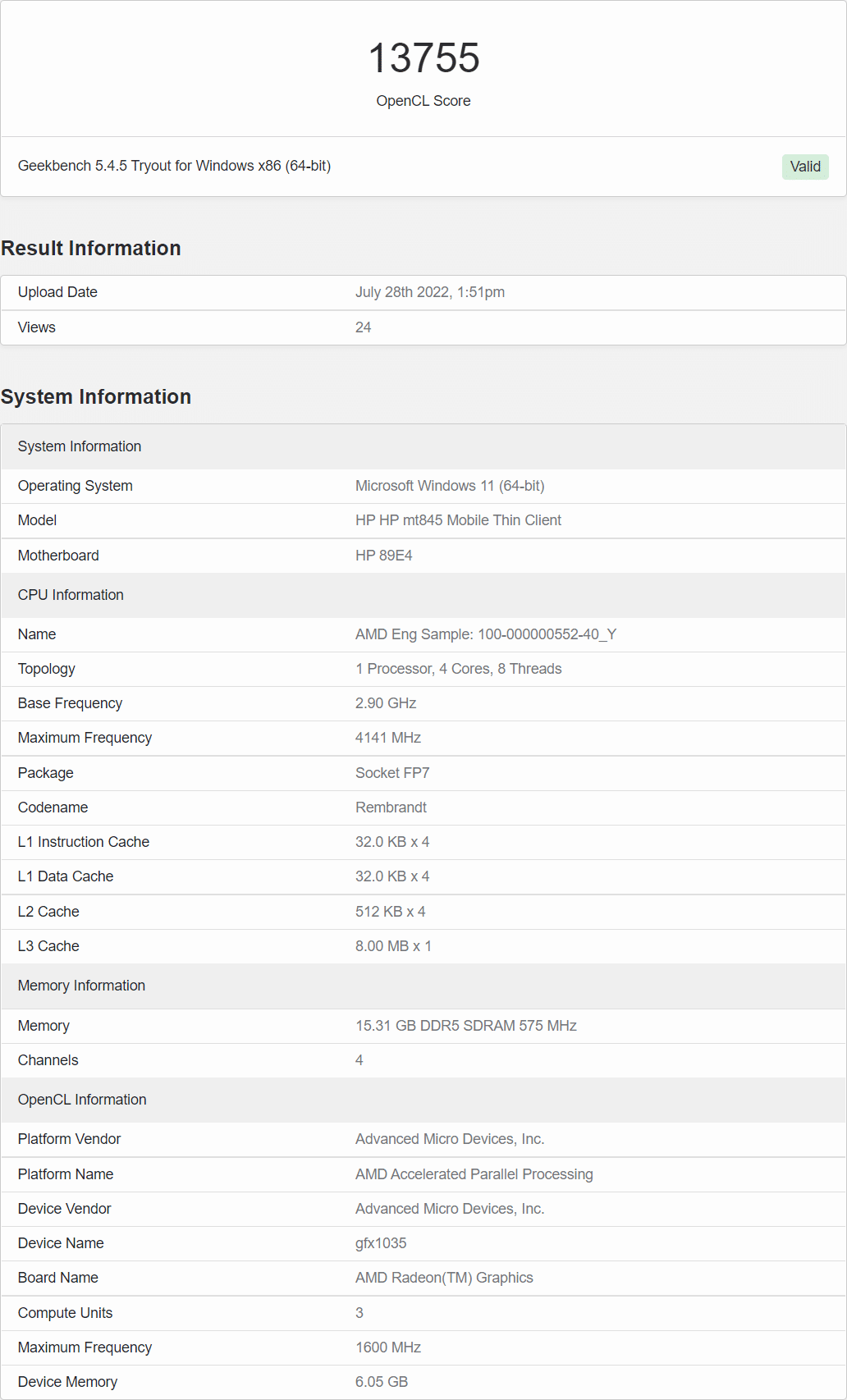
Task: Click the Memory Information section header
Action: (x=423, y=986)
